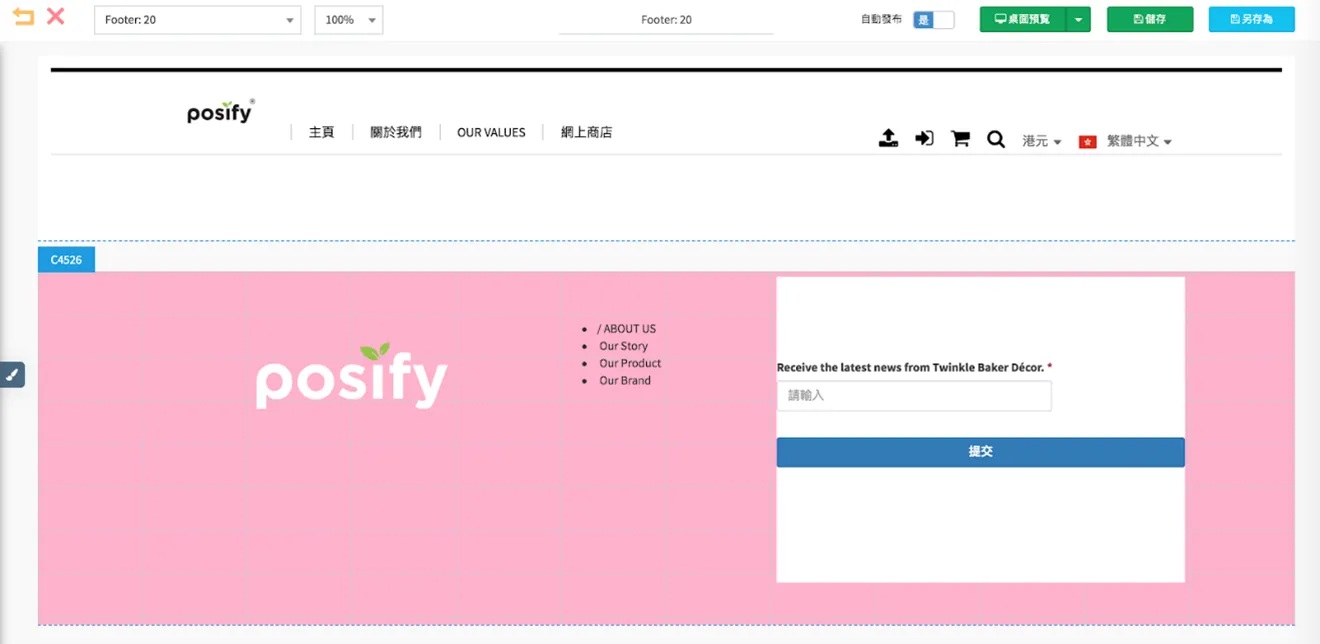The width and height of the screenshot is (1320, 644).
Task: Click the Our Story footer link
Action: (624, 346)
